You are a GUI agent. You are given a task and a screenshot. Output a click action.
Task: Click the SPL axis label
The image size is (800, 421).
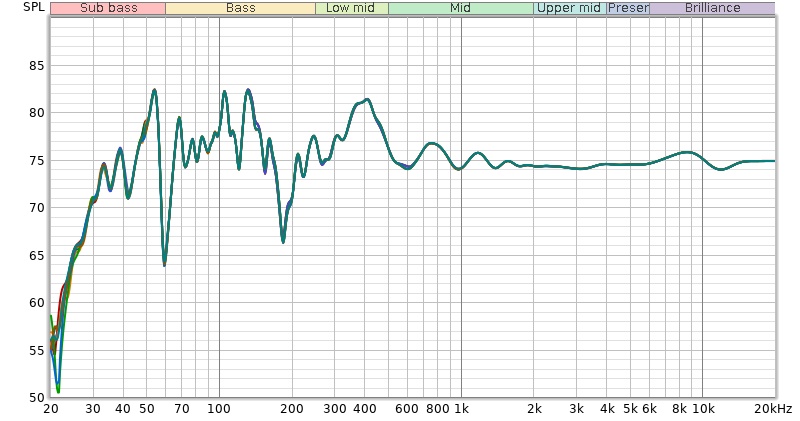pyautogui.click(x=34, y=7)
